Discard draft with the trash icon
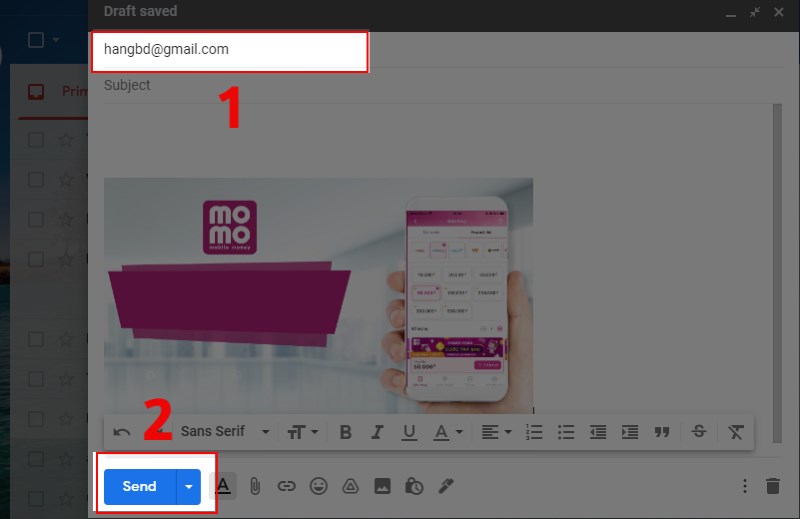The height and width of the screenshot is (519, 800). click(x=773, y=486)
